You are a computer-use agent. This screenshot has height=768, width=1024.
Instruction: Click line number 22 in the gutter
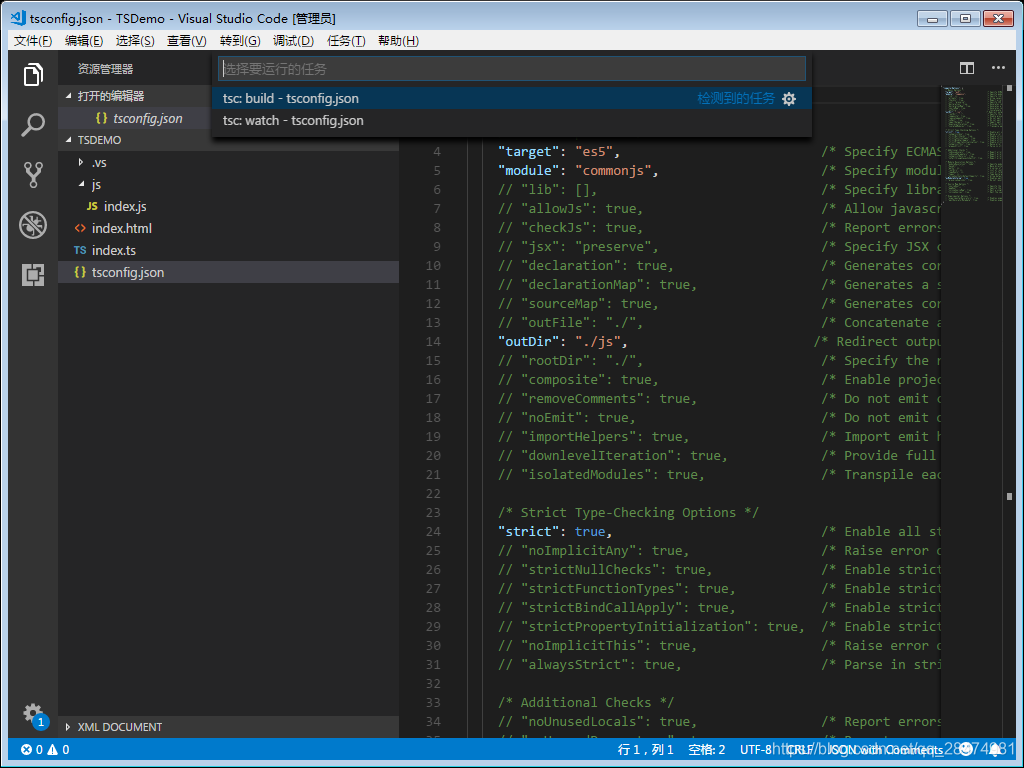coord(433,494)
